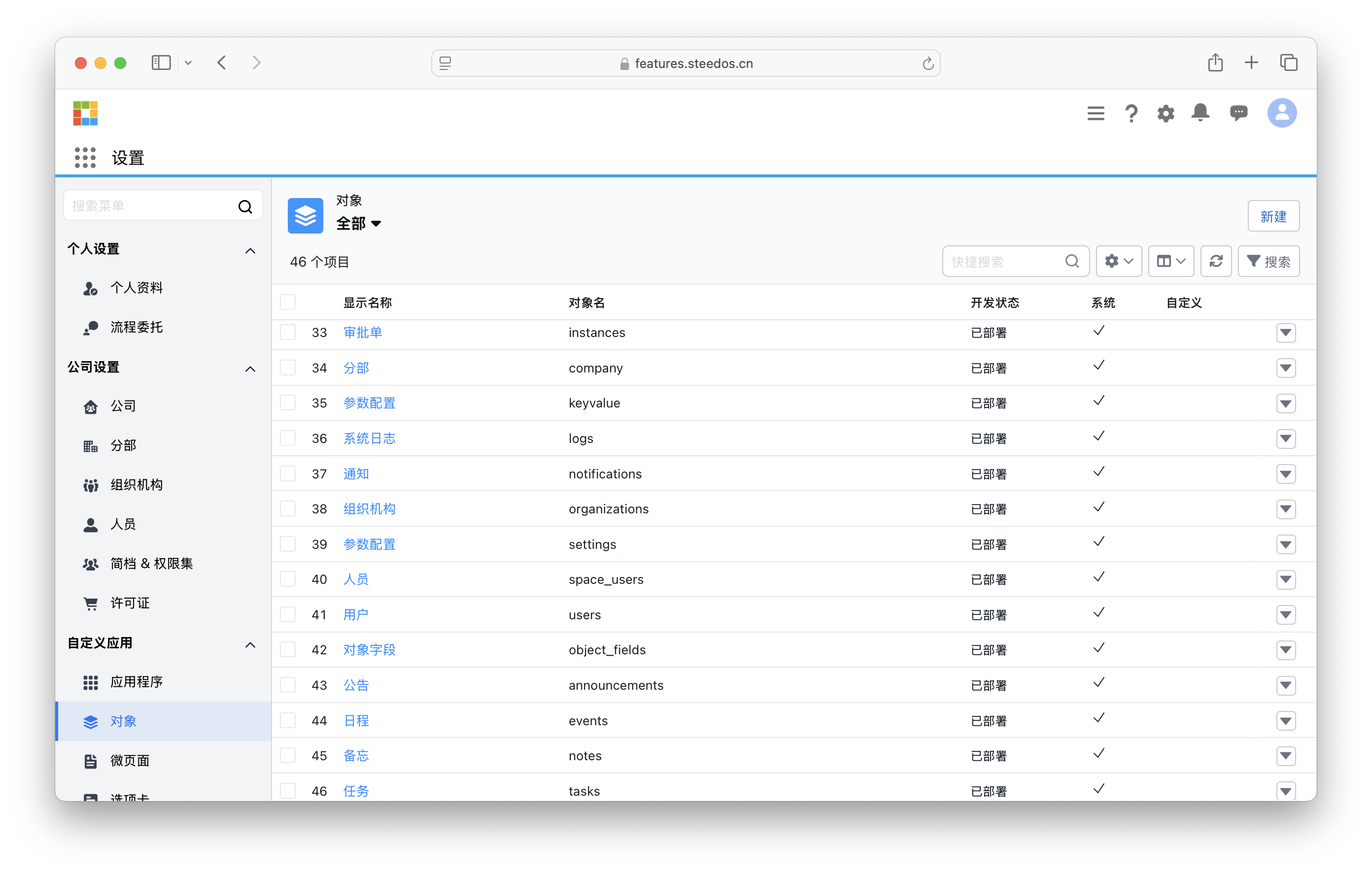Open 许可证 in sidebar
This screenshot has height=874, width=1372.
click(164, 603)
